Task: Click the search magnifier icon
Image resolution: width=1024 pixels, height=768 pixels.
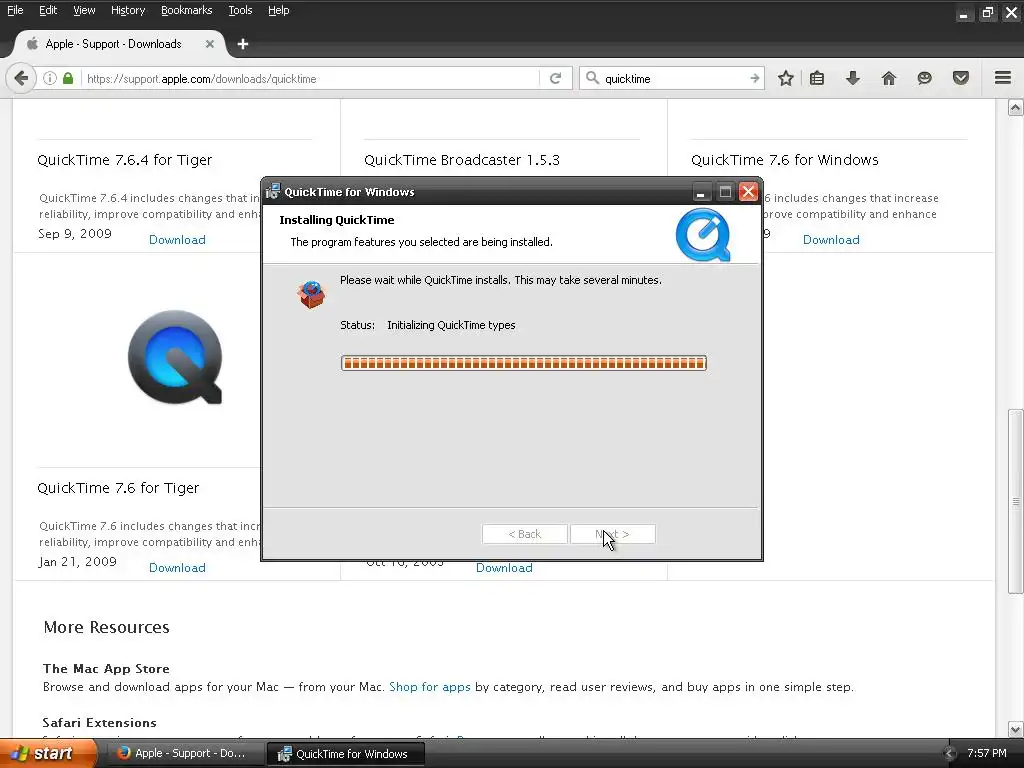Action: 592,78
